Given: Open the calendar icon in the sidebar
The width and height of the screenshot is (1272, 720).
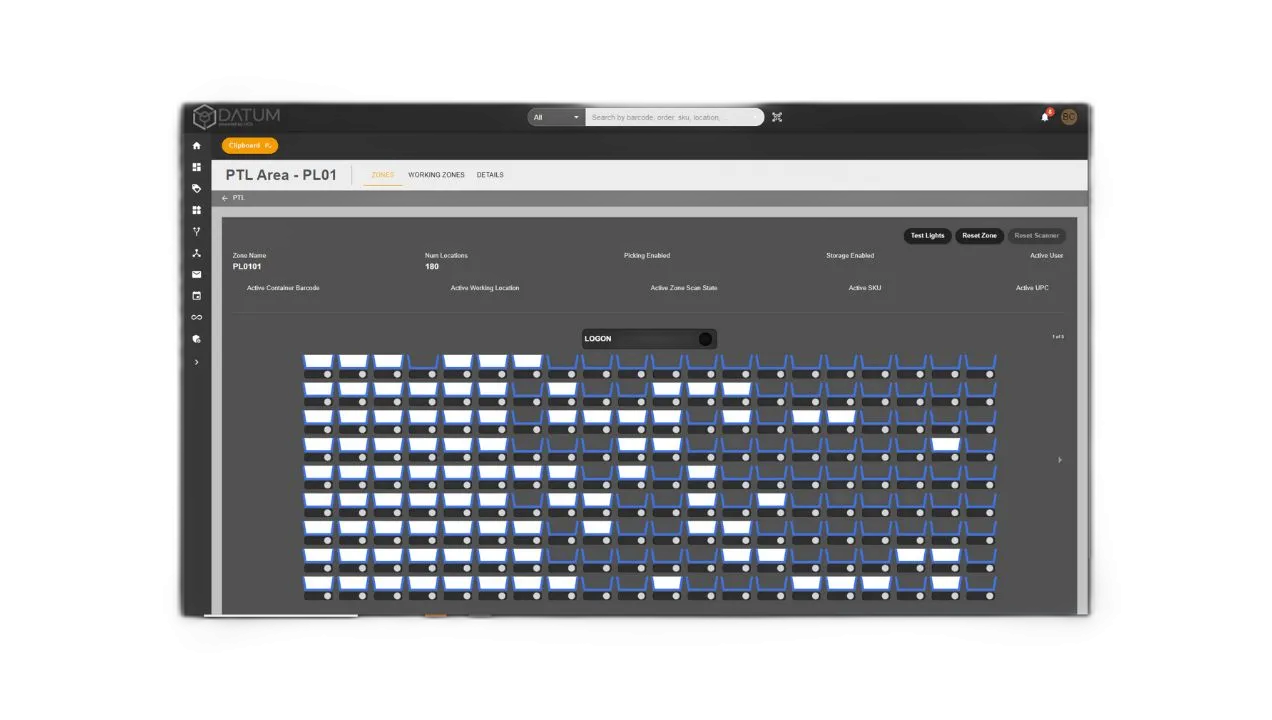Looking at the screenshot, I should tap(196, 296).
